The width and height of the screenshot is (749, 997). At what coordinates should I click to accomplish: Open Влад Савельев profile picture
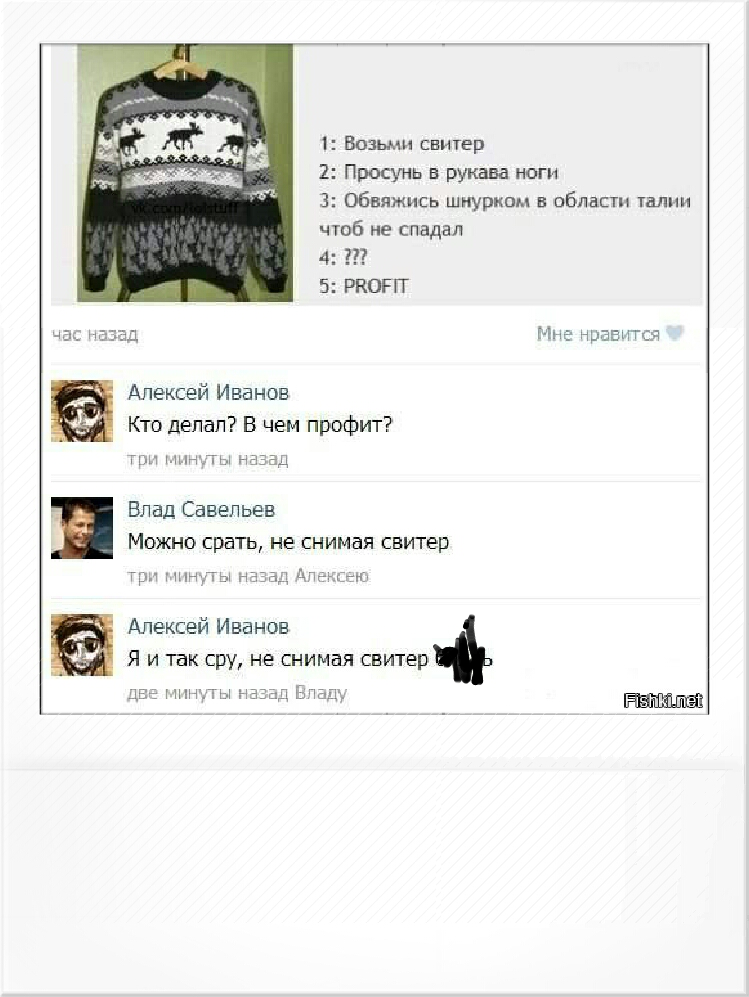coord(82,528)
